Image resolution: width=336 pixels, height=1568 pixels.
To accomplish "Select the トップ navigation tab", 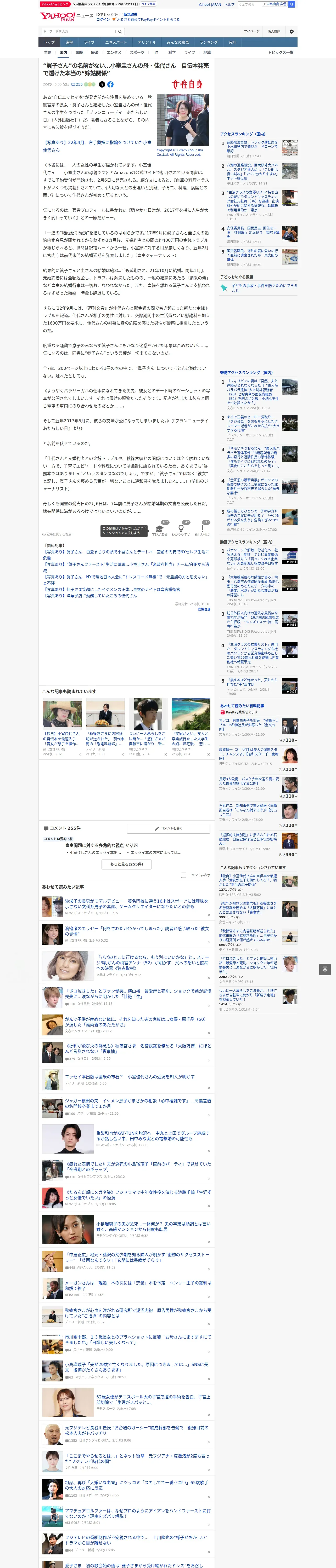I will (x=49, y=42).
